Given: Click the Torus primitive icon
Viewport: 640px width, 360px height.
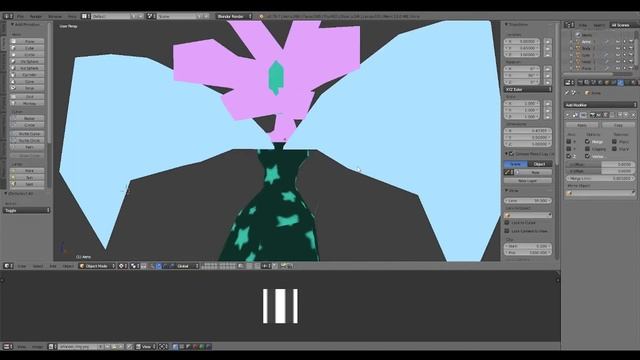Looking at the screenshot, I should [x=13, y=88].
